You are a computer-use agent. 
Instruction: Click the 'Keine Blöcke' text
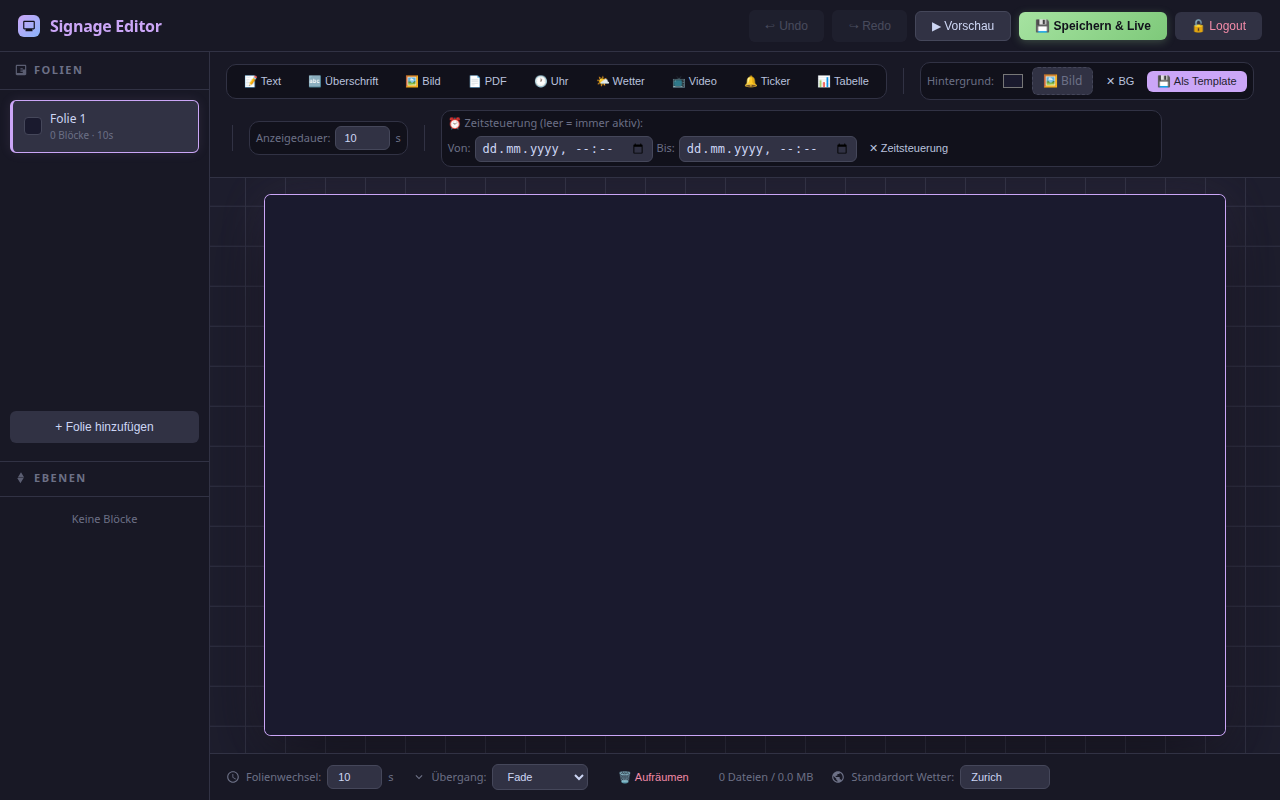coord(104,519)
